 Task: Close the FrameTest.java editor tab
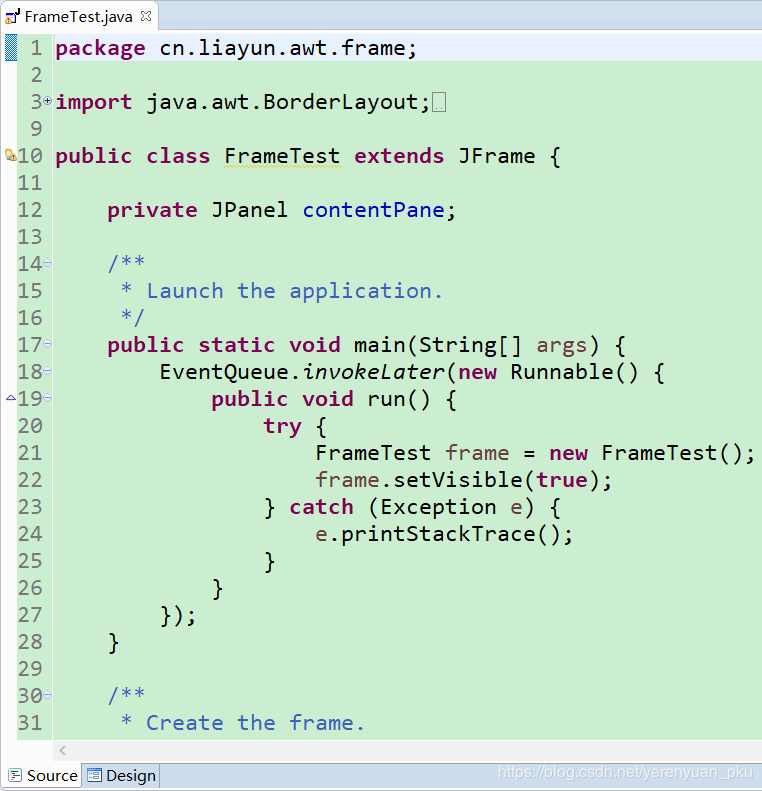tap(146, 16)
